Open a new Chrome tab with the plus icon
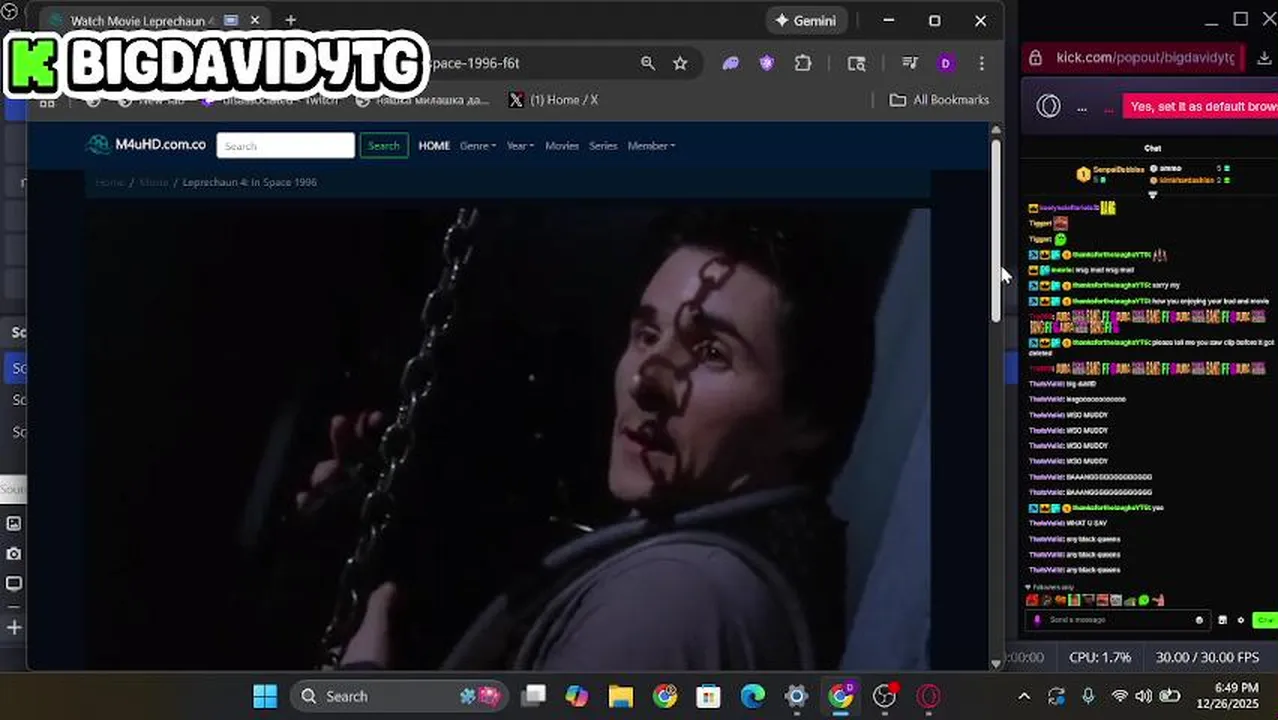 coord(290,20)
